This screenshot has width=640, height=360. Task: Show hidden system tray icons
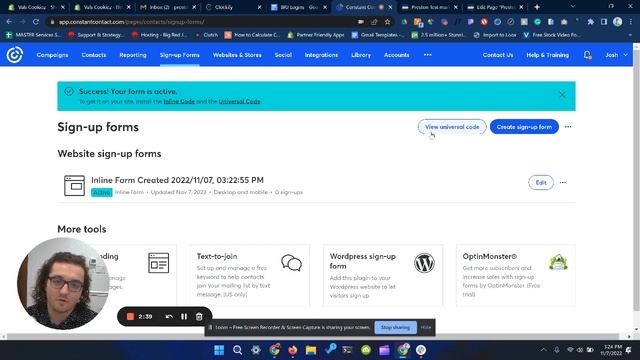[x=543, y=350]
